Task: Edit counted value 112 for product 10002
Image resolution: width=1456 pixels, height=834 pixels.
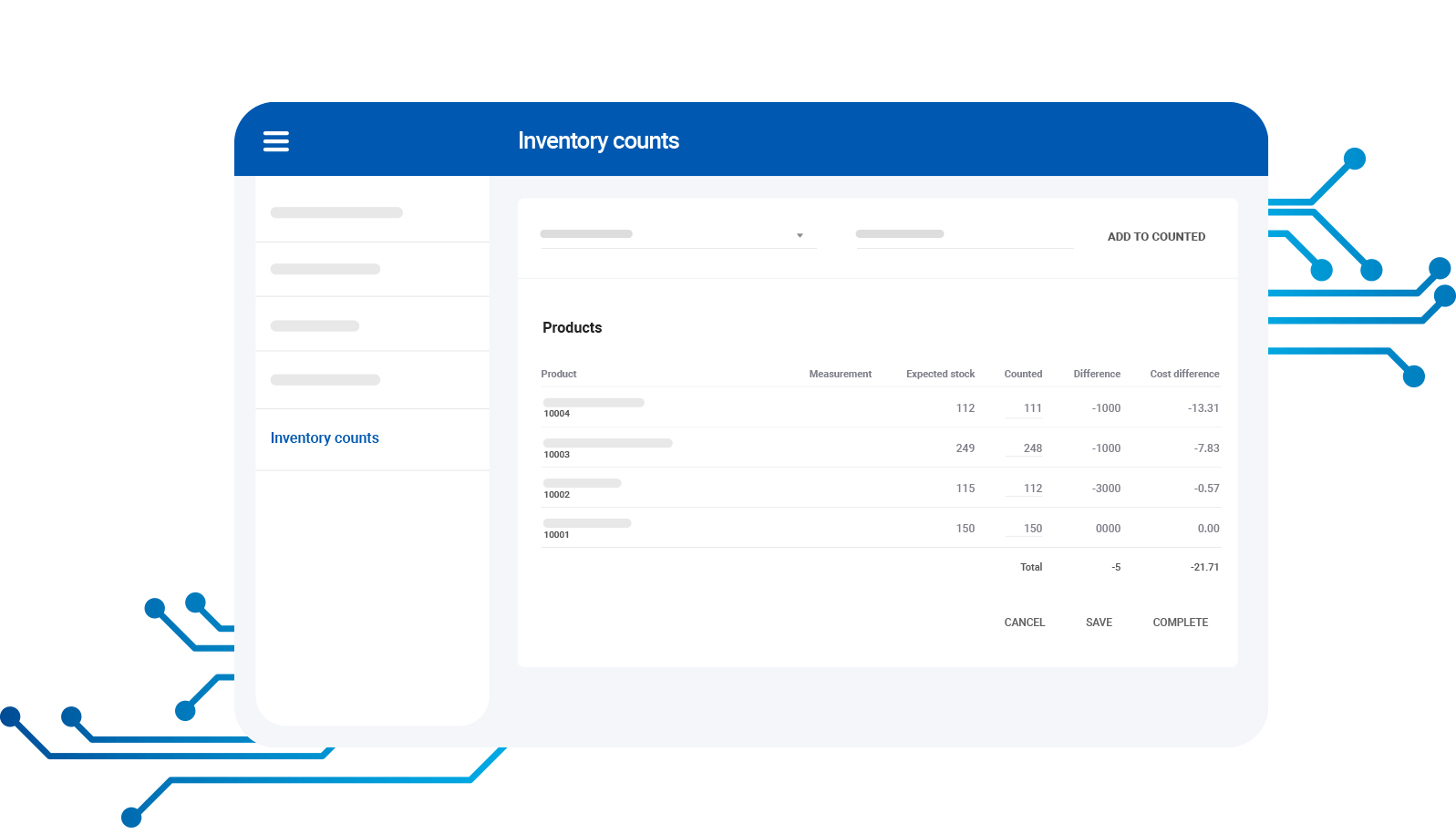Action: 1025,489
